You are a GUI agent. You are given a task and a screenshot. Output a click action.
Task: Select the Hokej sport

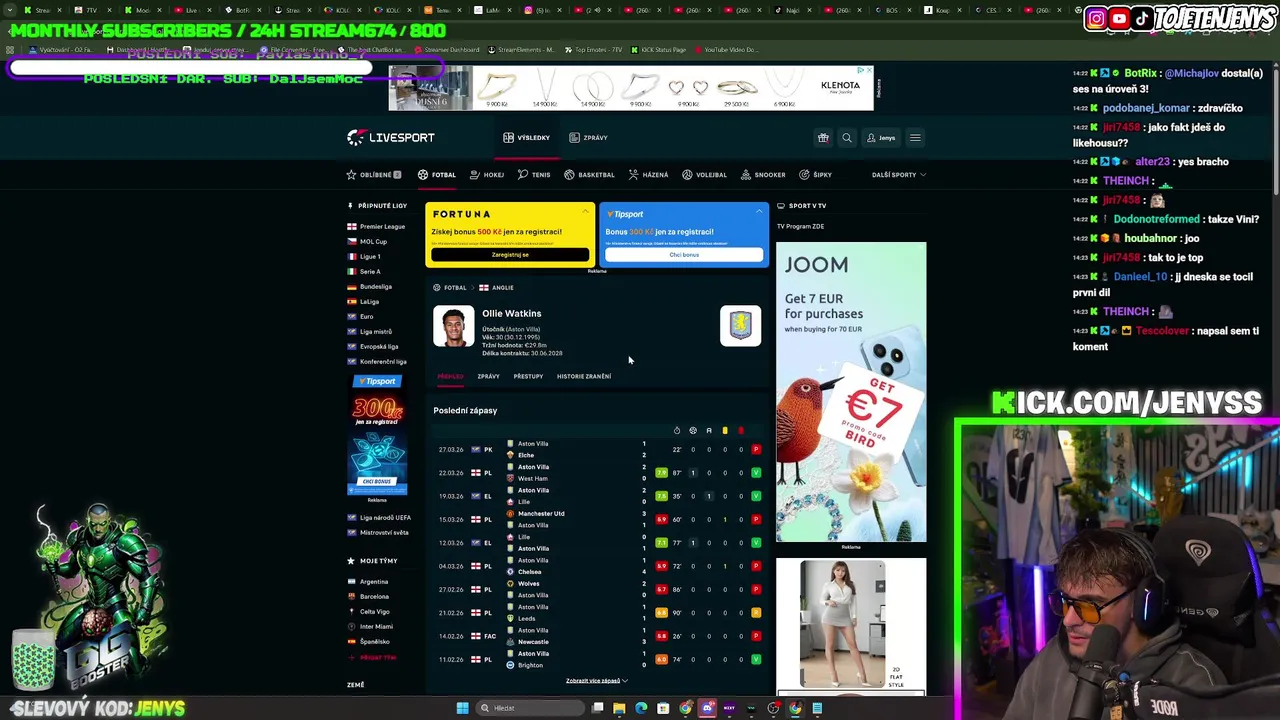click(x=487, y=175)
